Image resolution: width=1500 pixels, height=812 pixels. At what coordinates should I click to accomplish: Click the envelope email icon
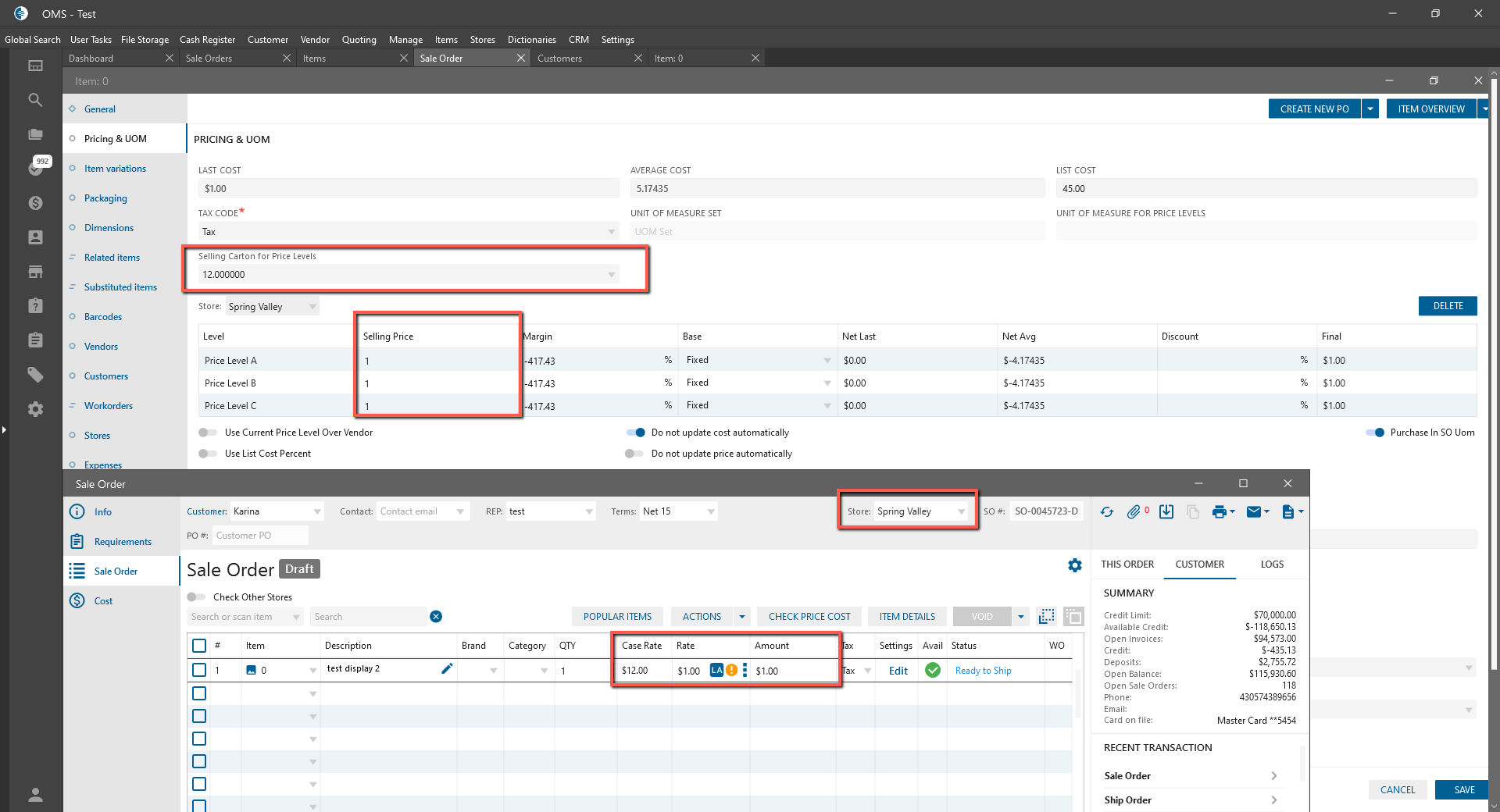(1254, 512)
